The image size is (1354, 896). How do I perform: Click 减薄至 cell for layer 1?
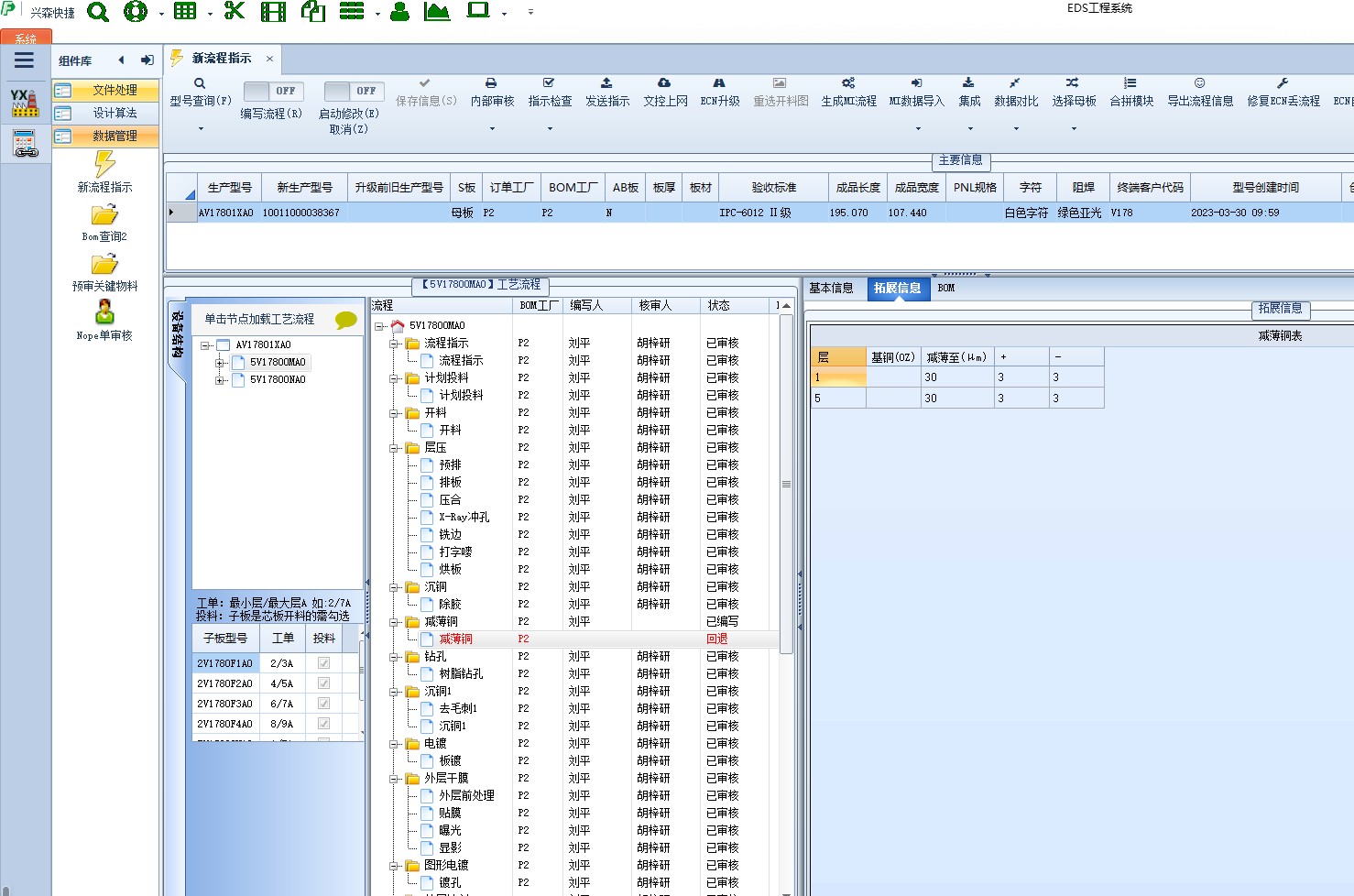[957, 377]
